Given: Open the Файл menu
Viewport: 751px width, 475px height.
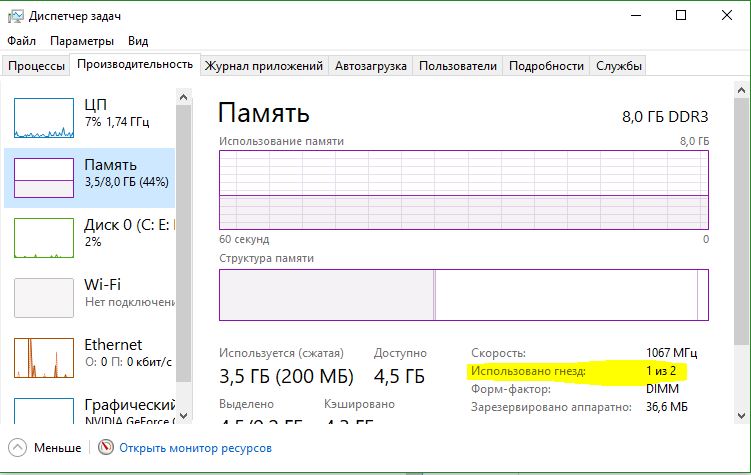Looking at the screenshot, I should 21,41.
